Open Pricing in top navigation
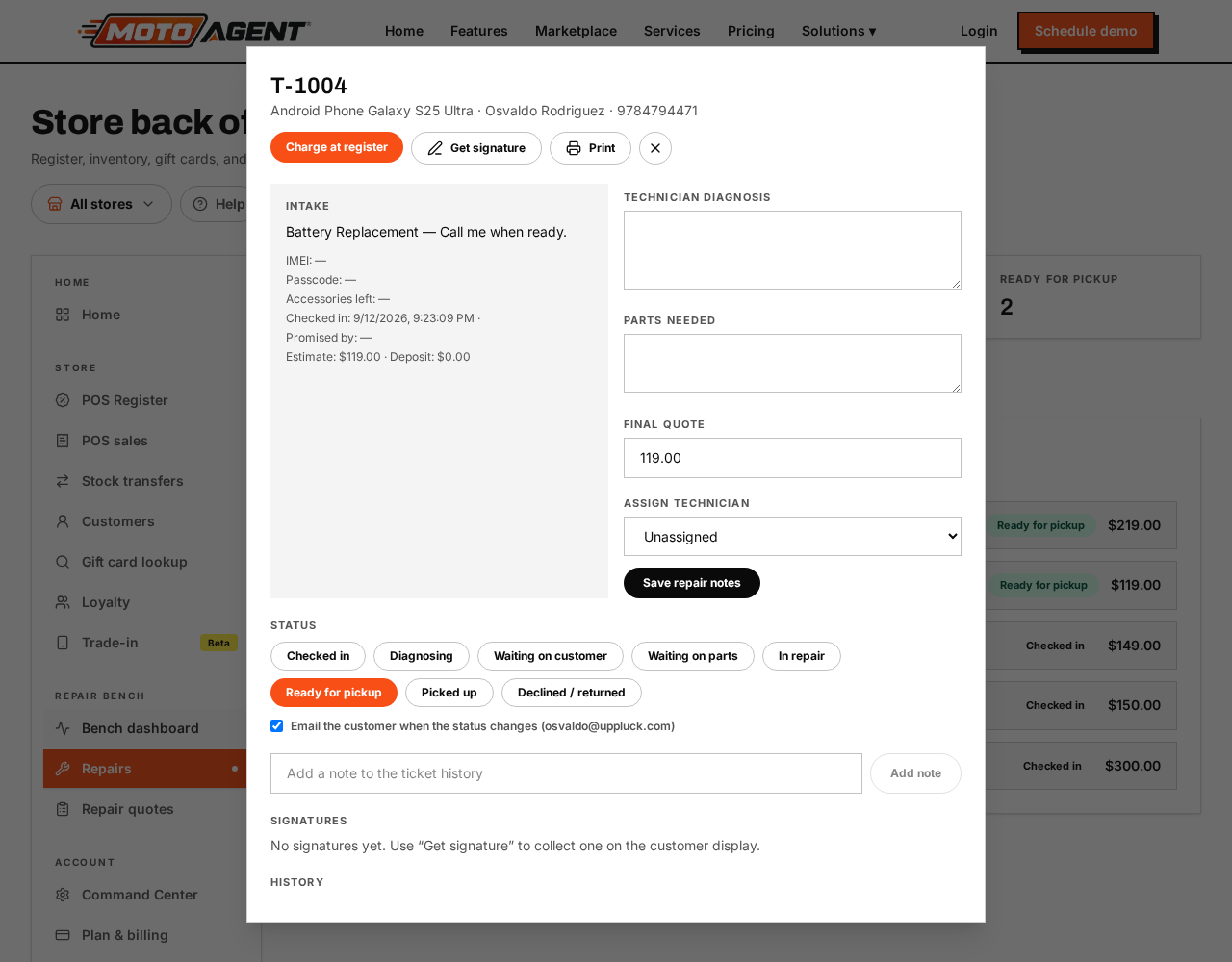This screenshot has height=962, width=1232. [751, 31]
